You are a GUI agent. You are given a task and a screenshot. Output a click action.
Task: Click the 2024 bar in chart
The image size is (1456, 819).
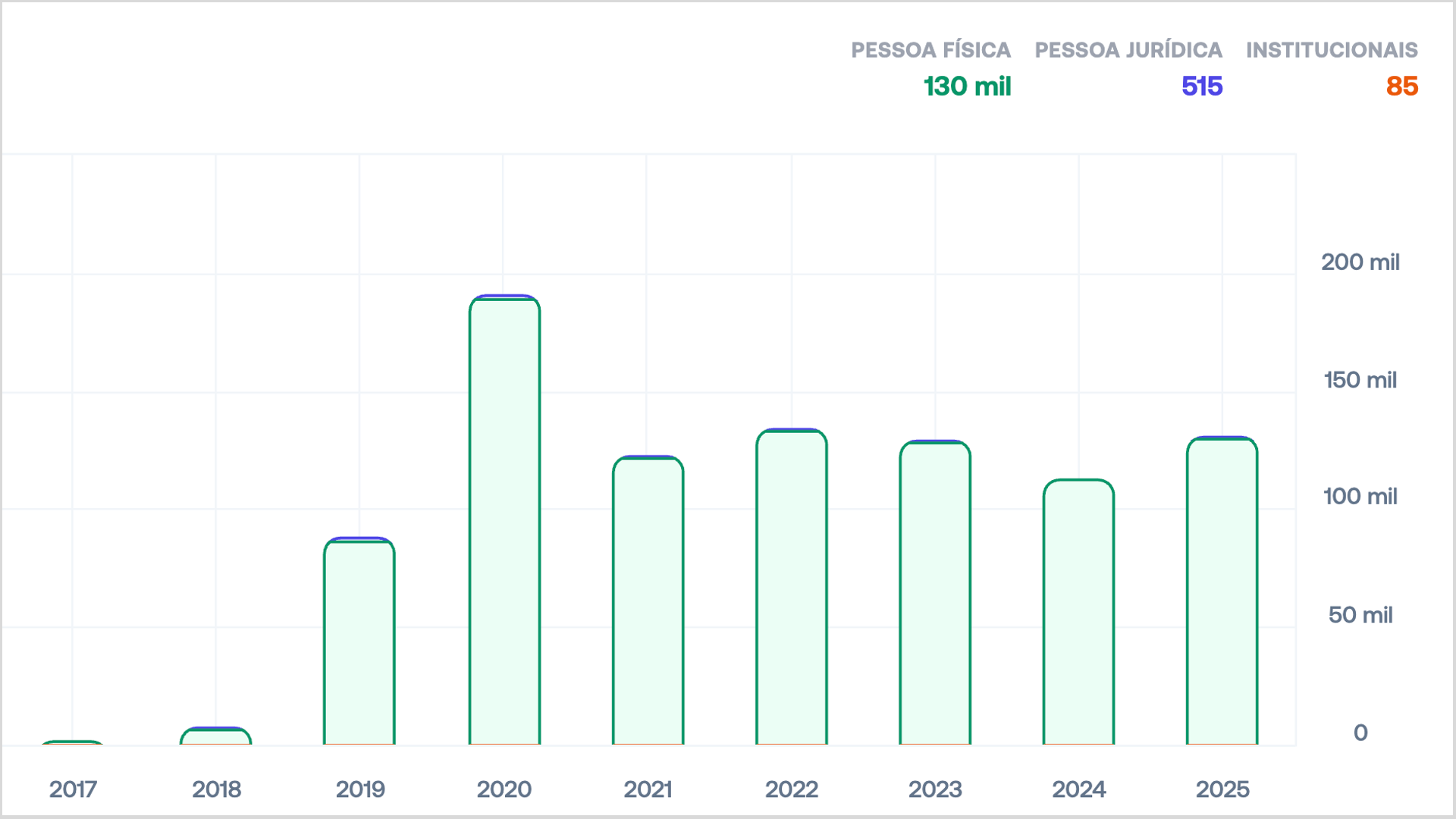click(x=1078, y=611)
